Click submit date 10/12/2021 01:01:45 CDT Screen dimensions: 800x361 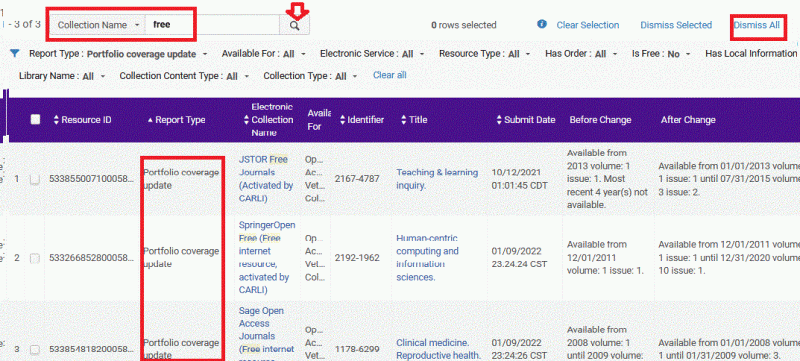click(519, 179)
